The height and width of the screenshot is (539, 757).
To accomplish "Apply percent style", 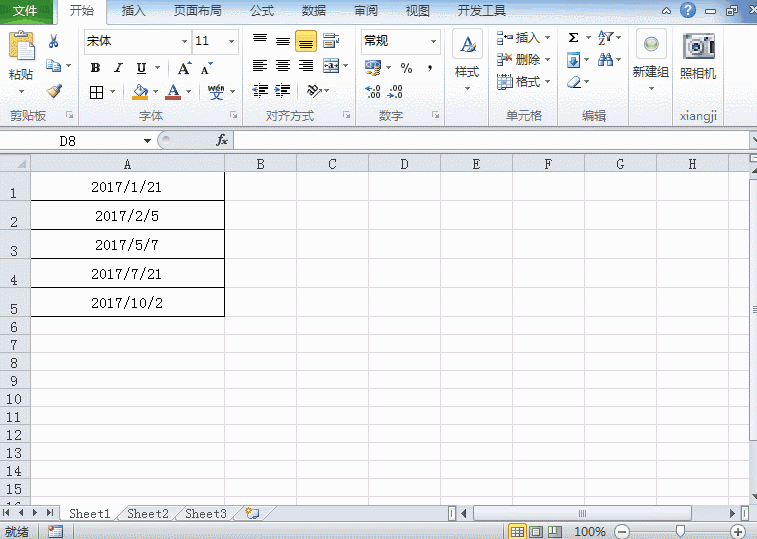I will coord(407,68).
